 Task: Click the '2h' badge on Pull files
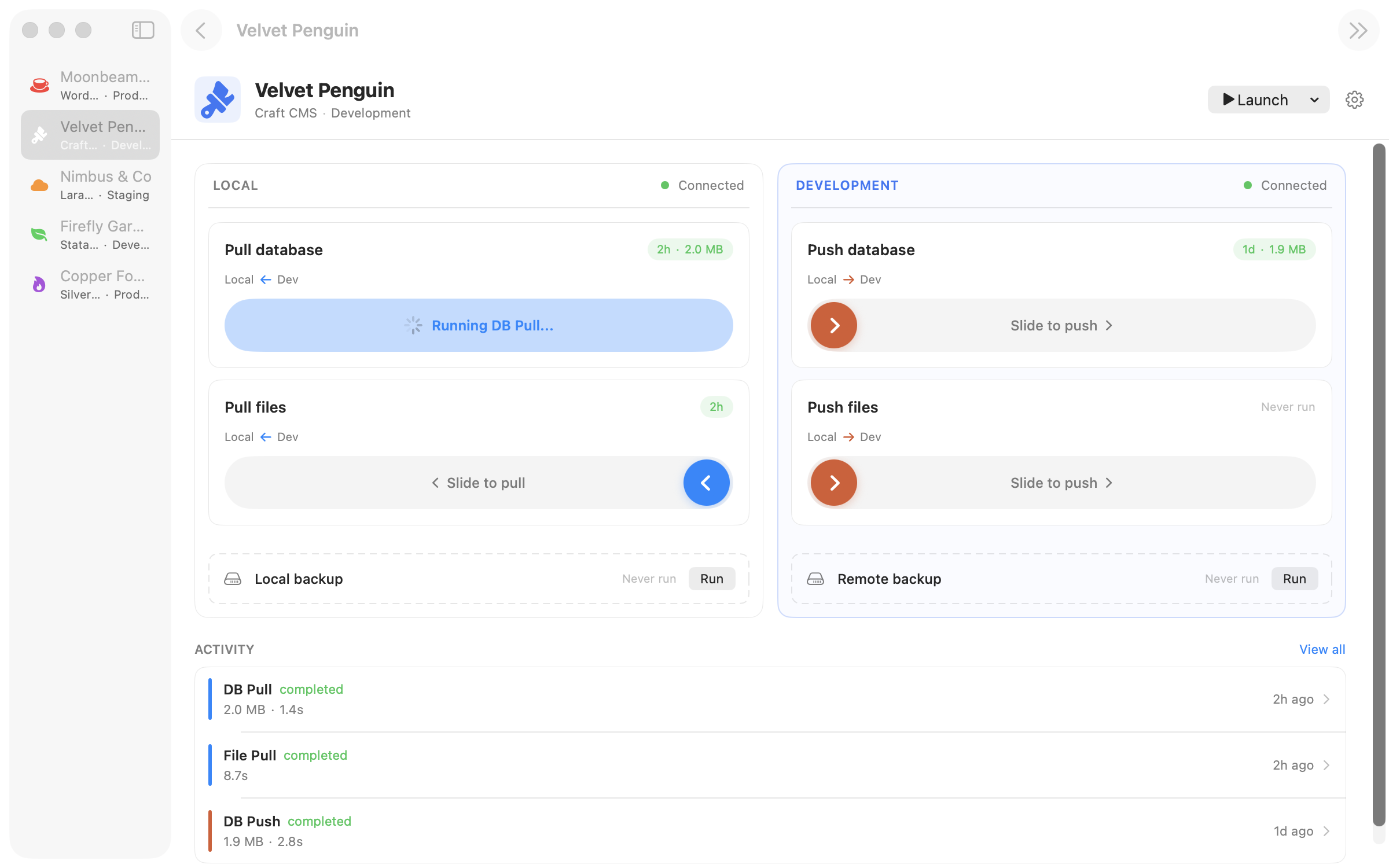(x=716, y=407)
